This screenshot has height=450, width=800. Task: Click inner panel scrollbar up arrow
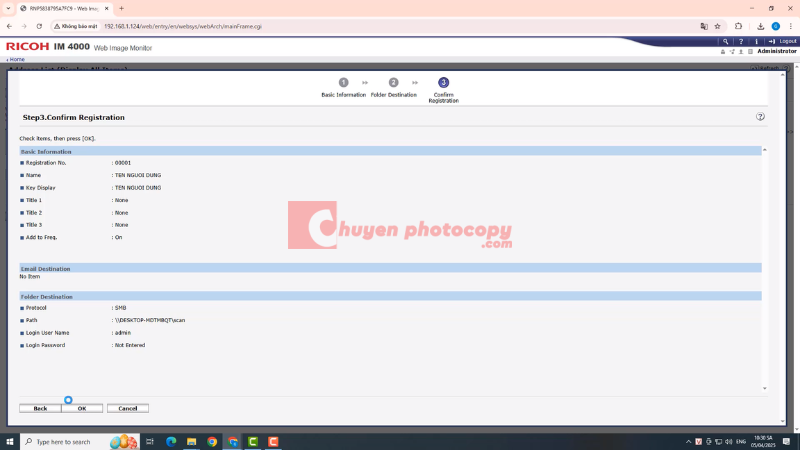(764, 150)
